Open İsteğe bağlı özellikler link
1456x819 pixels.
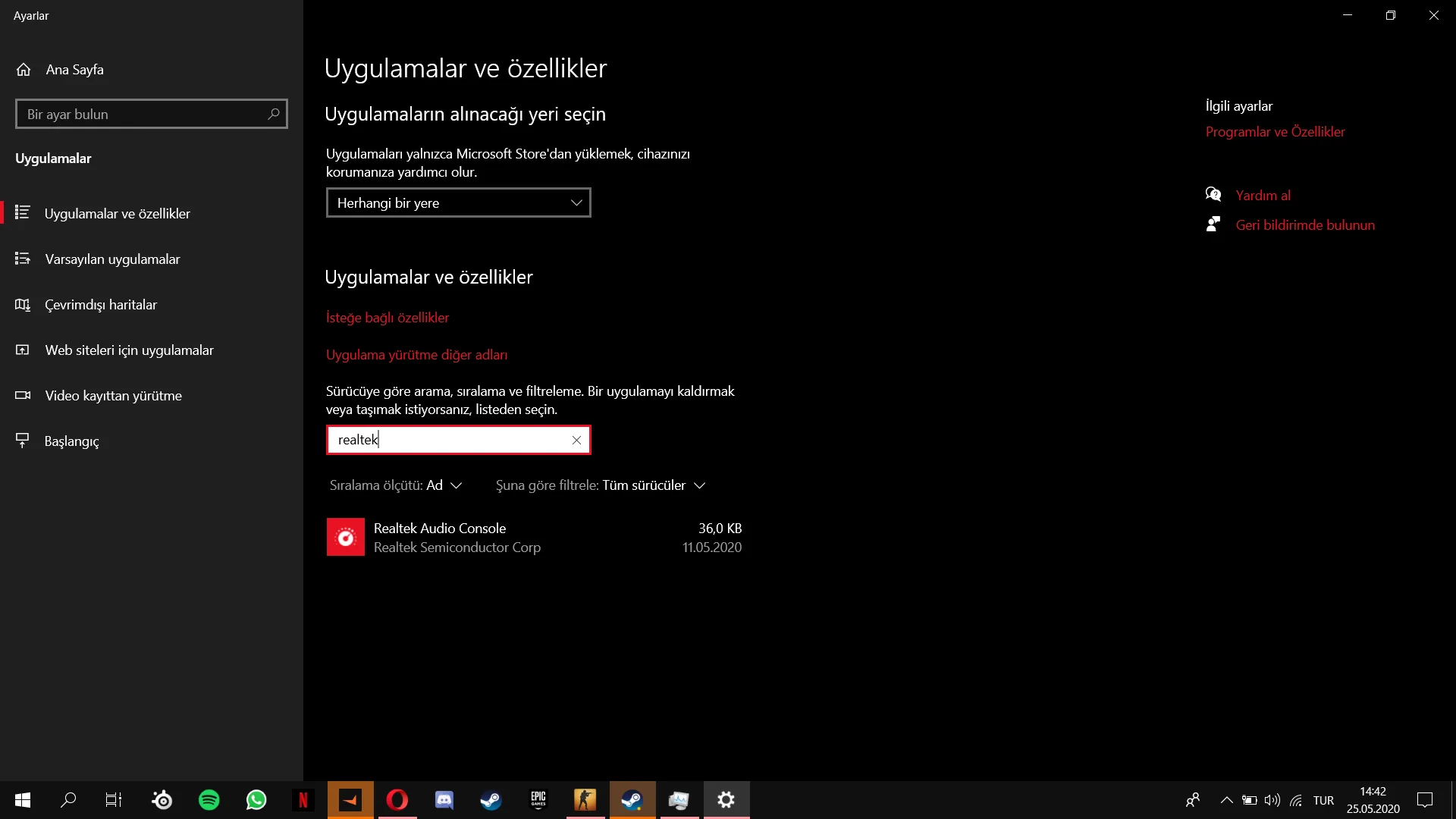pos(388,318)
